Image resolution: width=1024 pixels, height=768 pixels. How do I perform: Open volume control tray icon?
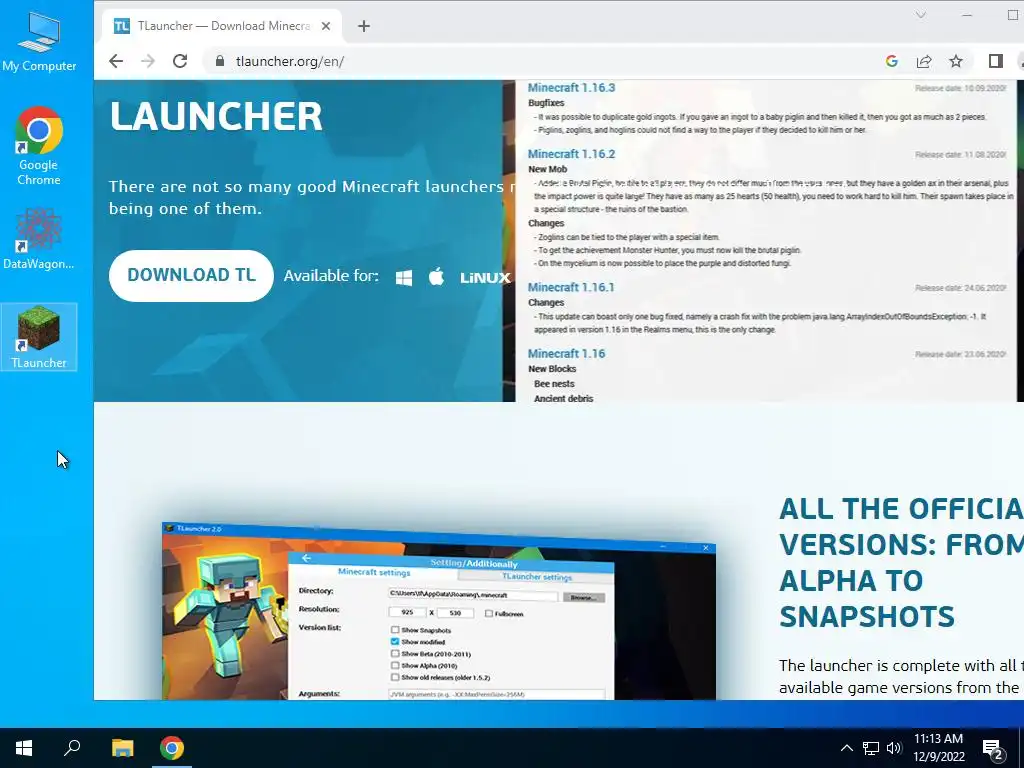pos(894,748)
